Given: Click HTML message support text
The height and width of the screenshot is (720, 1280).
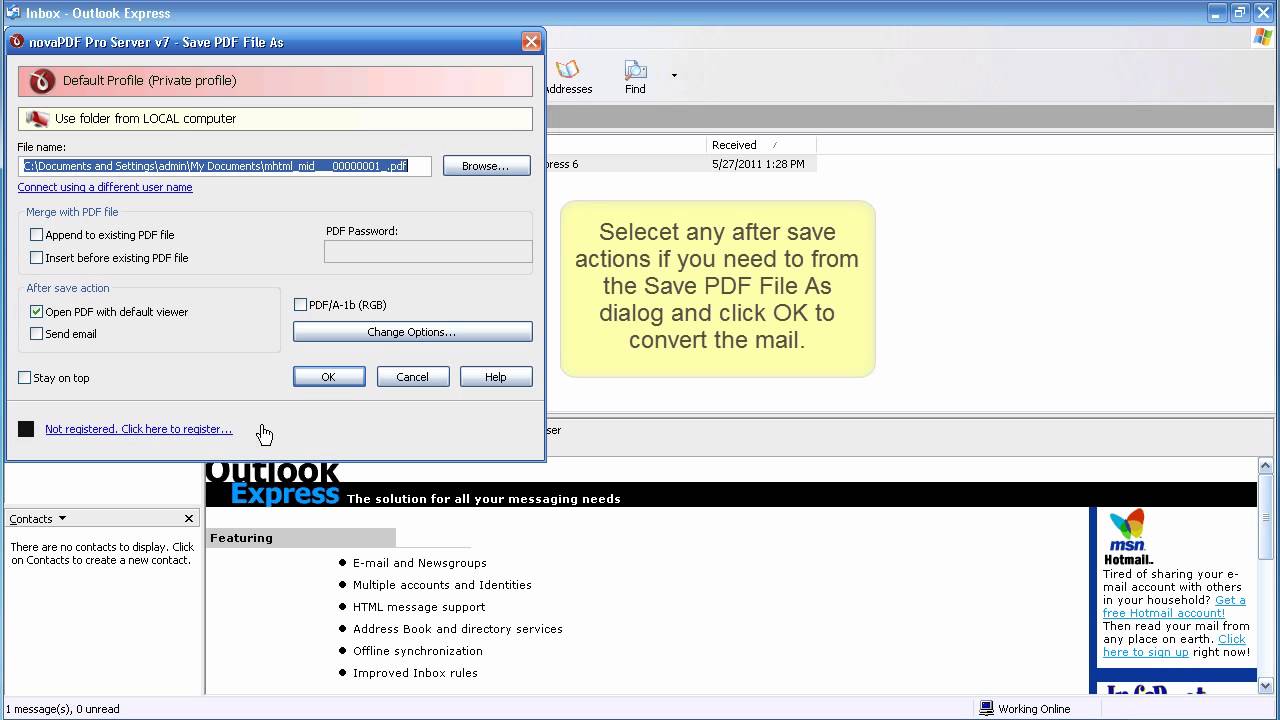Looking at the screenshot, I should pyautogui.click(x=419, y=607).
